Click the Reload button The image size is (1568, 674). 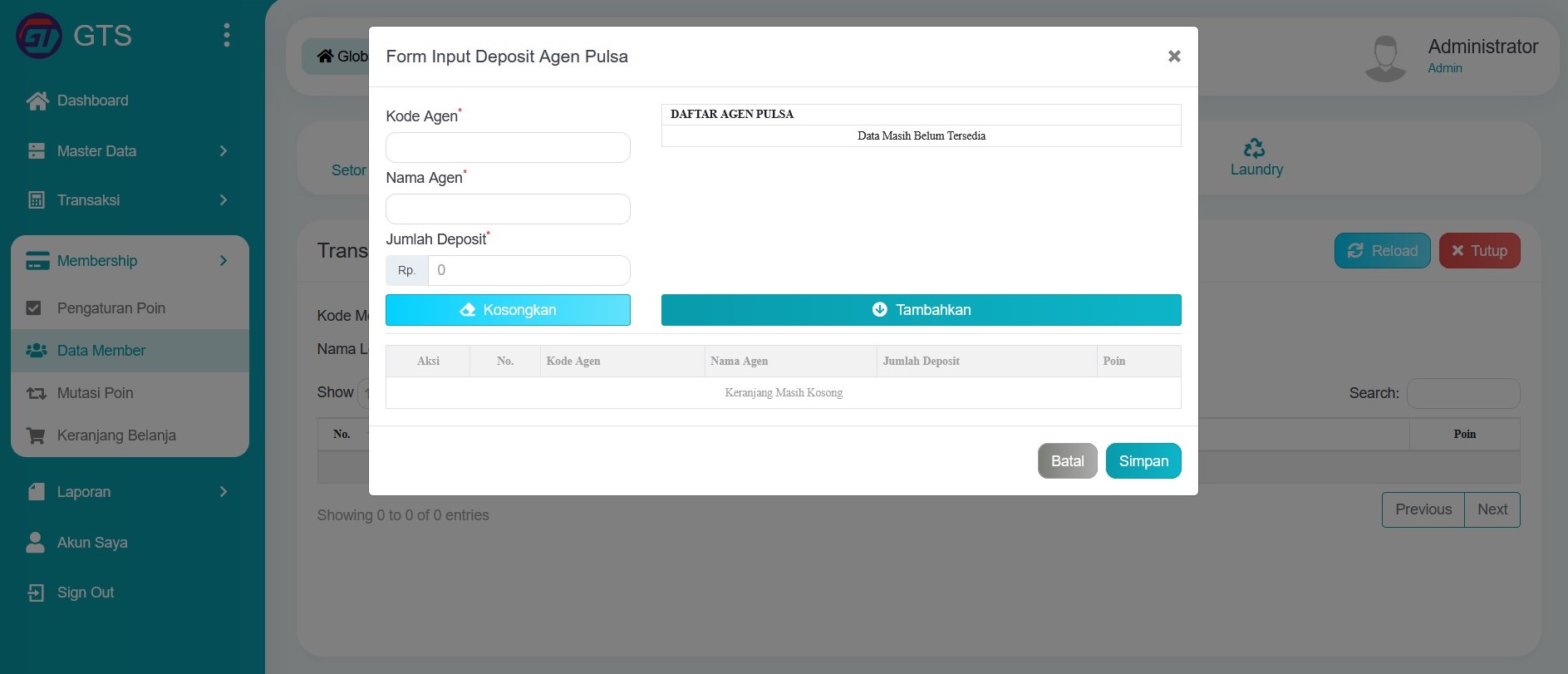1382,251
